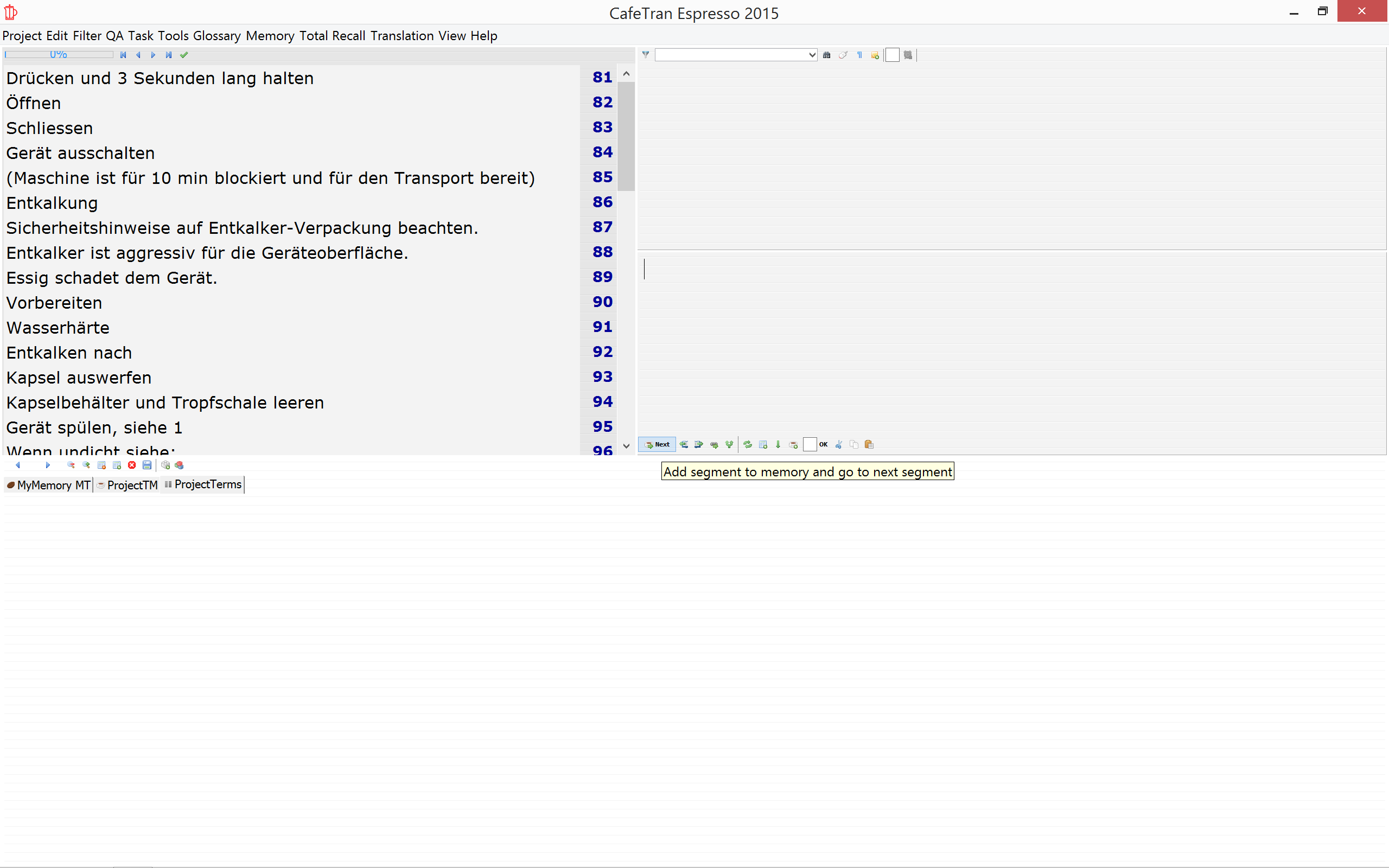Select segment 88 about Entkalker aggressiv

click(207, 253)
